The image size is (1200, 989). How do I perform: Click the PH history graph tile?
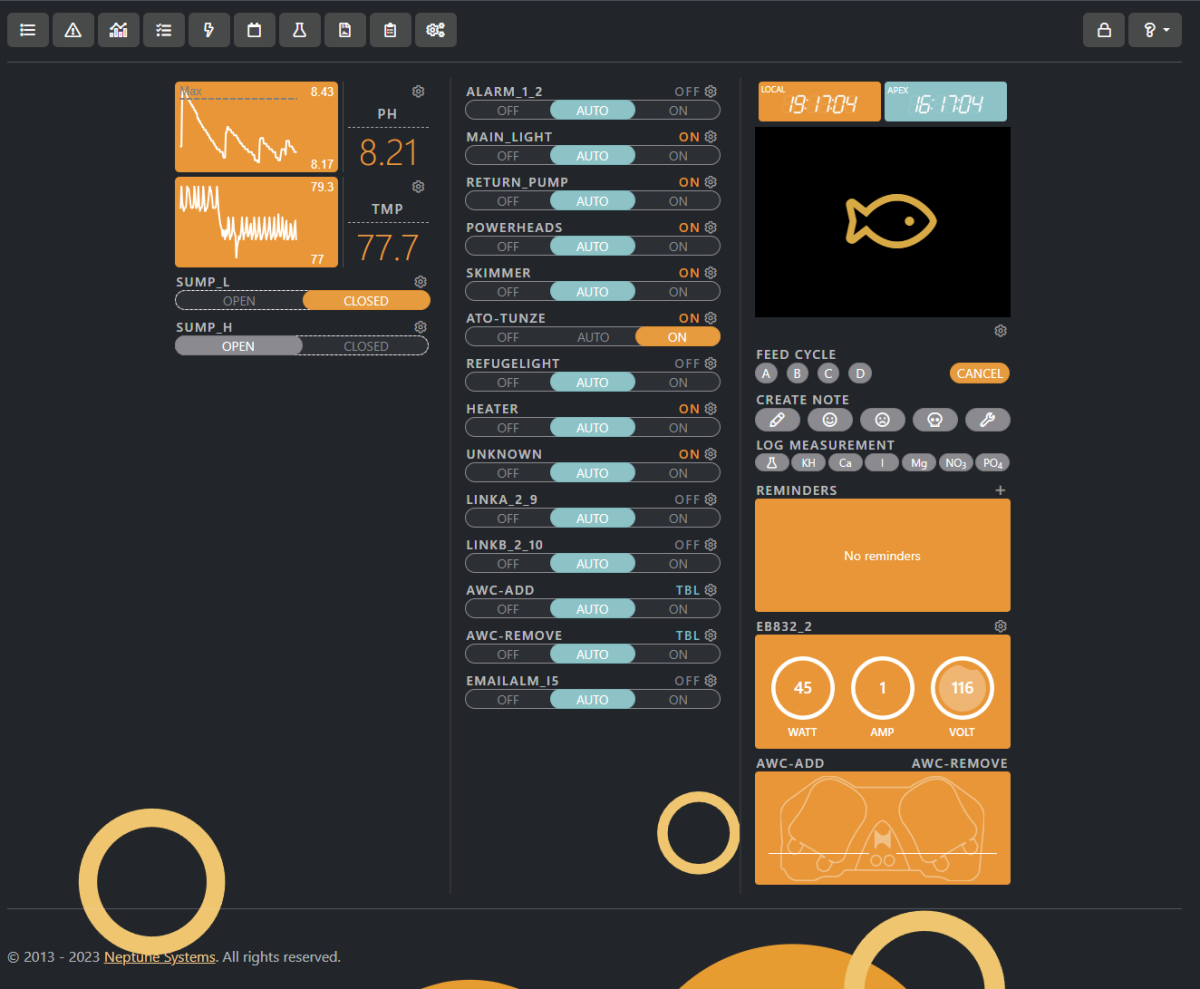[x=257, y=127]
